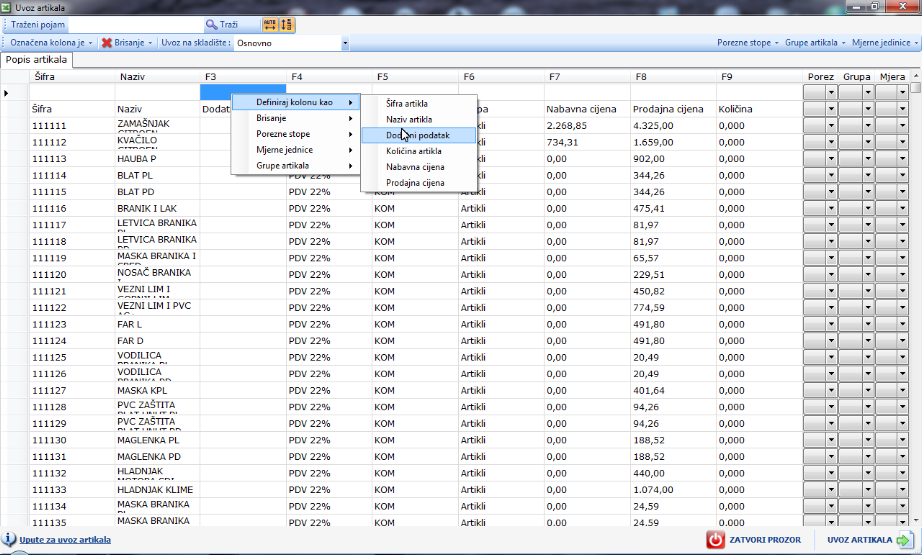Click the Mjera column header
Image resolution: width=922 pixels, height=555 pixels.
tap(892, 76)
